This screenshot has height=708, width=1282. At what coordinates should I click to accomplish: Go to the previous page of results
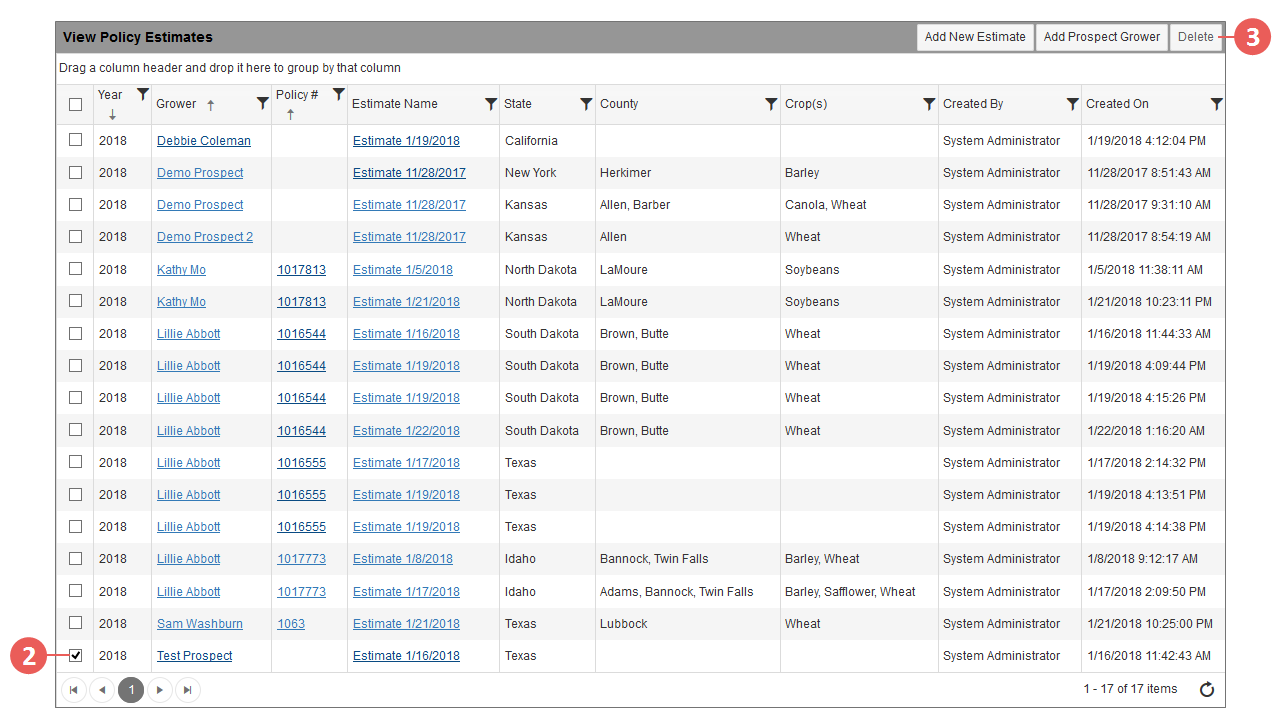click(x=102, y=689)
